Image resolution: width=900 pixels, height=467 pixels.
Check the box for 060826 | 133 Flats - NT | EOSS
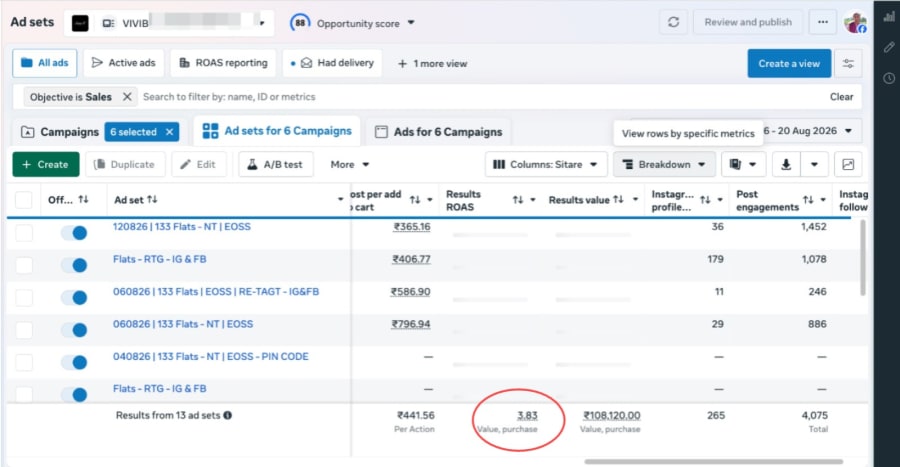click(x=24, y=330)
